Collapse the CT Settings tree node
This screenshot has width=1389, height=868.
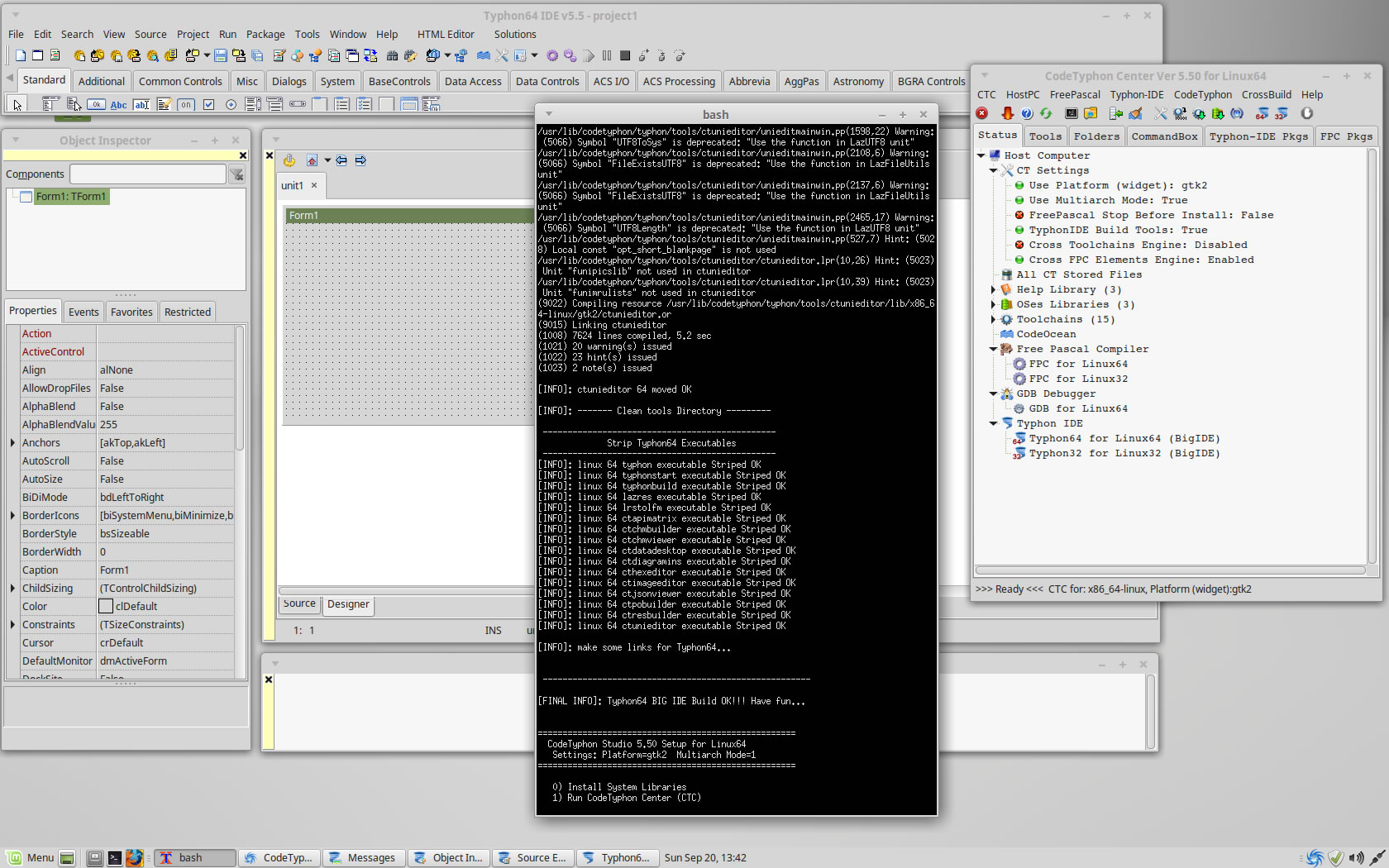click(x=994, y=170)
